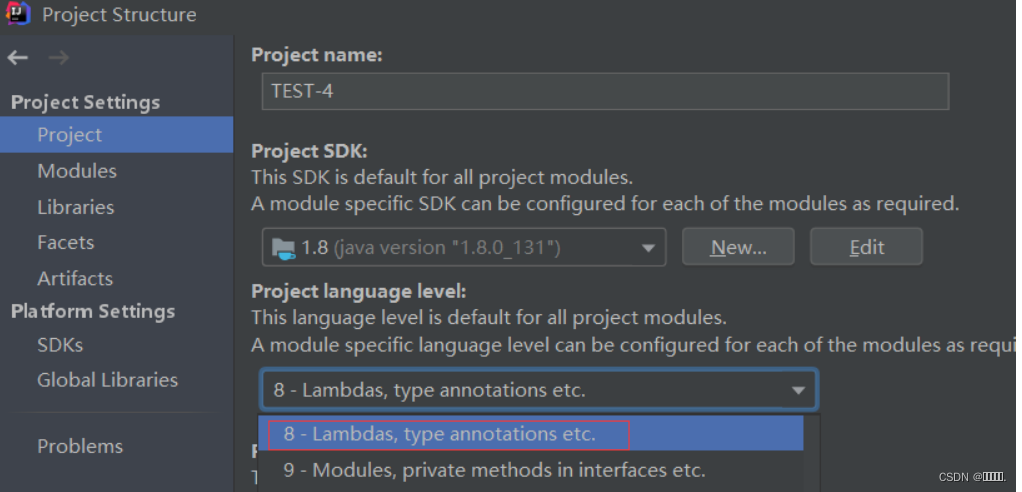Select language level 8 Lambdas option

point(440,434)
